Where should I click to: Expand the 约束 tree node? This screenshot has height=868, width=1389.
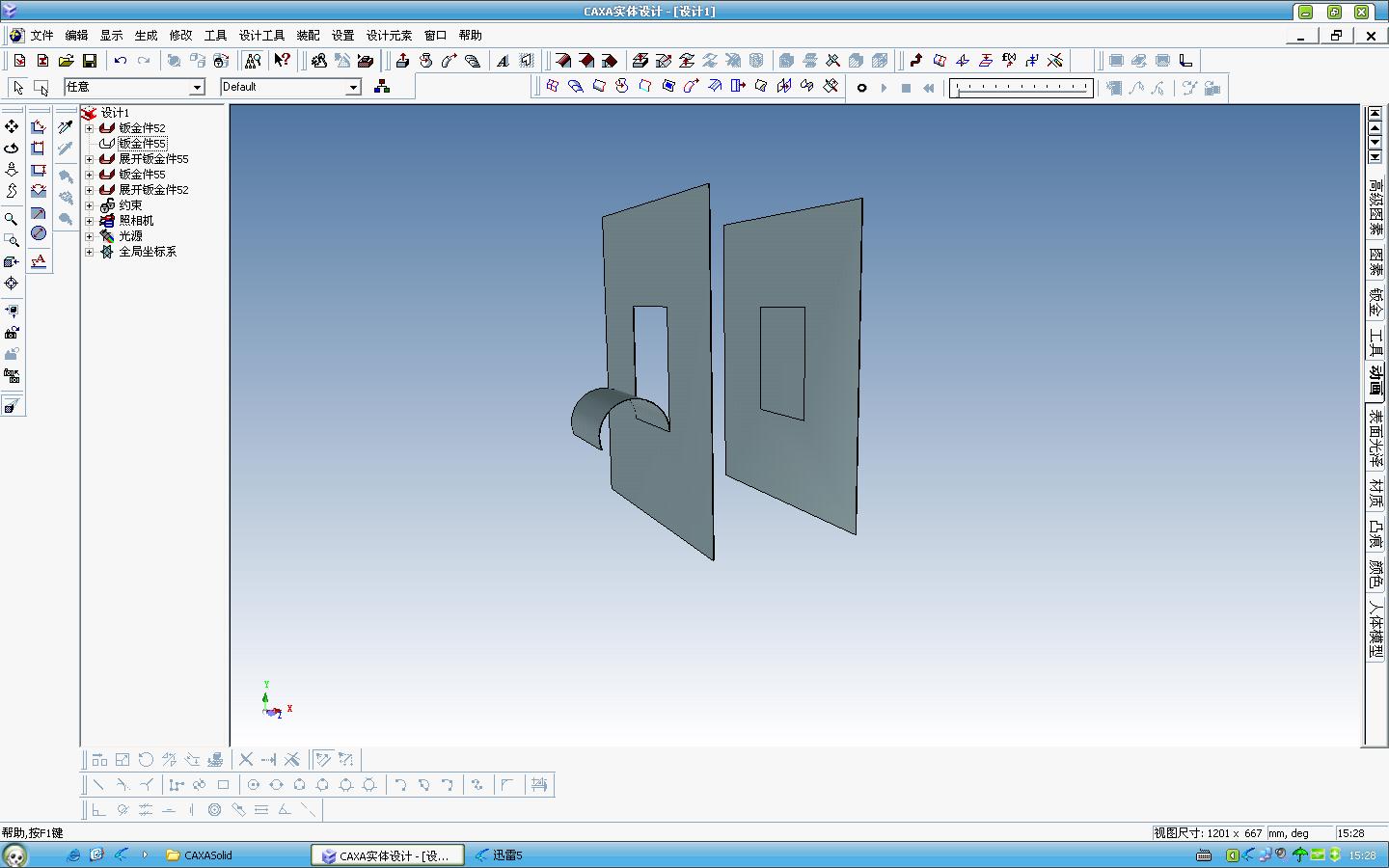click(89, 205)
